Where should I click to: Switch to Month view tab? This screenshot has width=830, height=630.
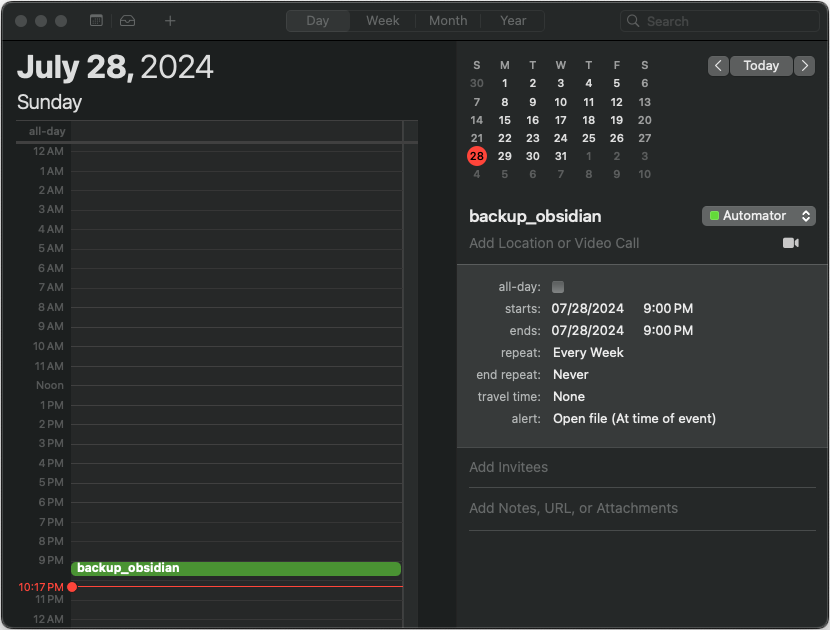tap(448, 21)
